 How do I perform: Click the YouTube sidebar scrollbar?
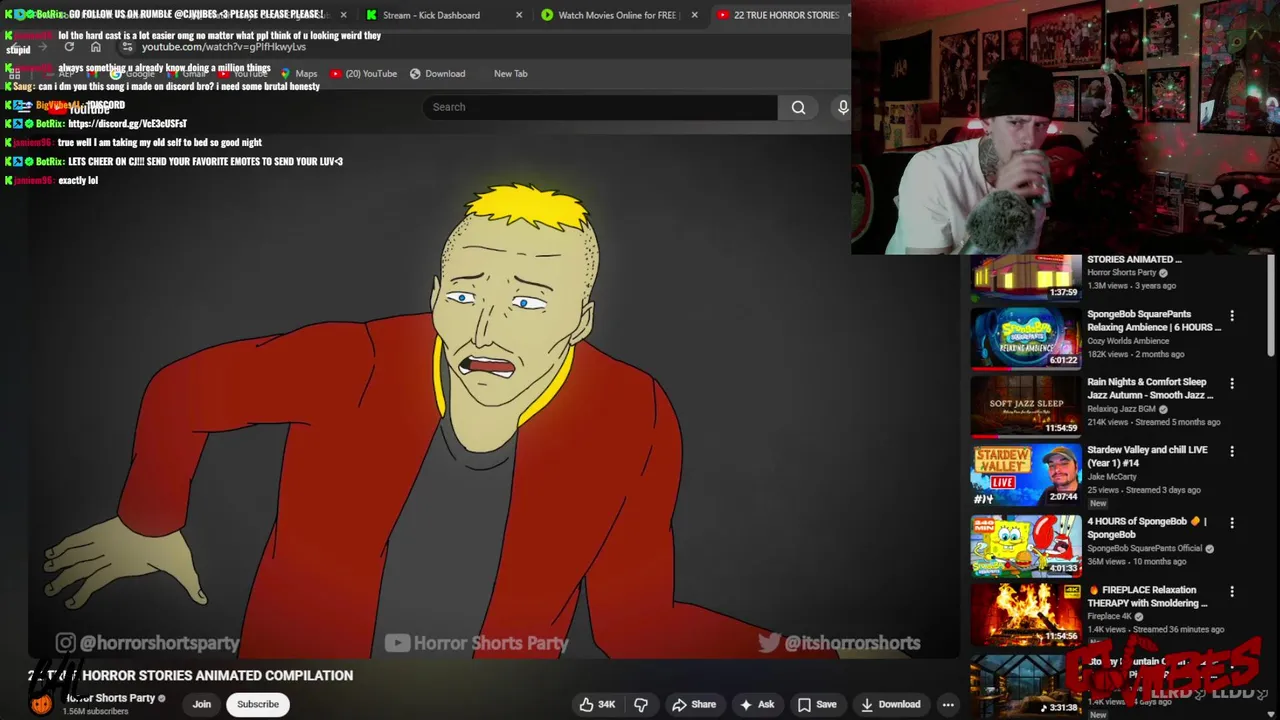pyautogui.click(x=1271, y=305)
